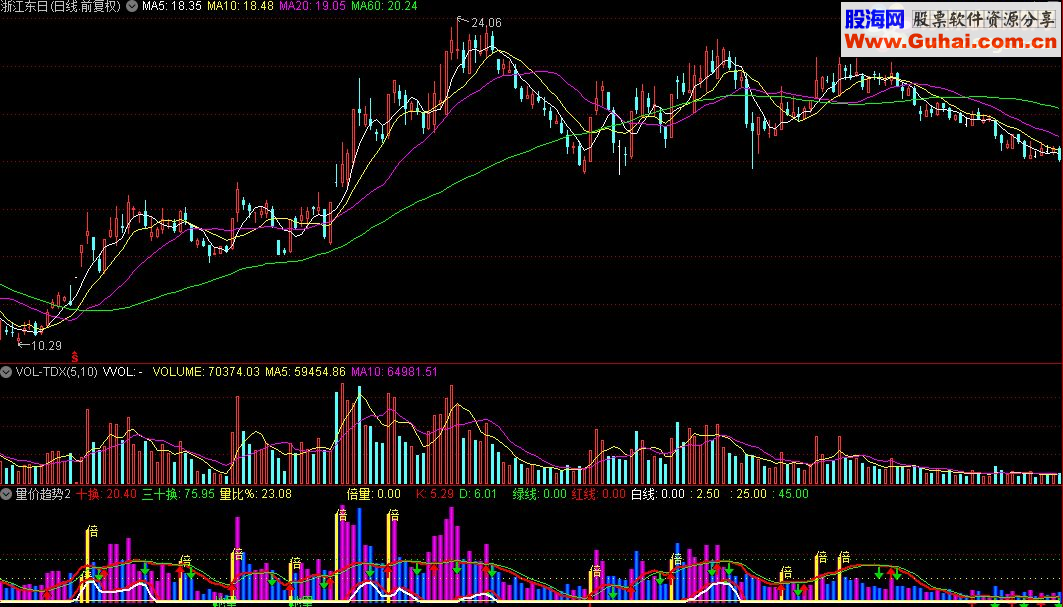Click the 24.06 high price marker
Image resolution: width=1063 pixels, height=607 pixels.
tap(486, 23)
